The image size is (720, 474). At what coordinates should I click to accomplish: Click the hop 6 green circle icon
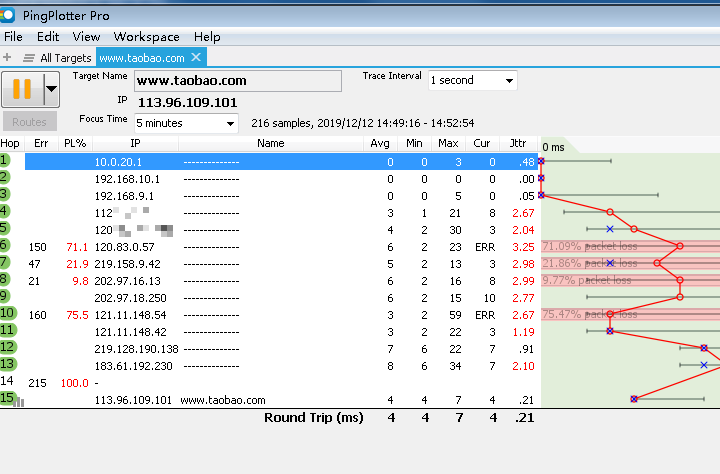[5, 245]
